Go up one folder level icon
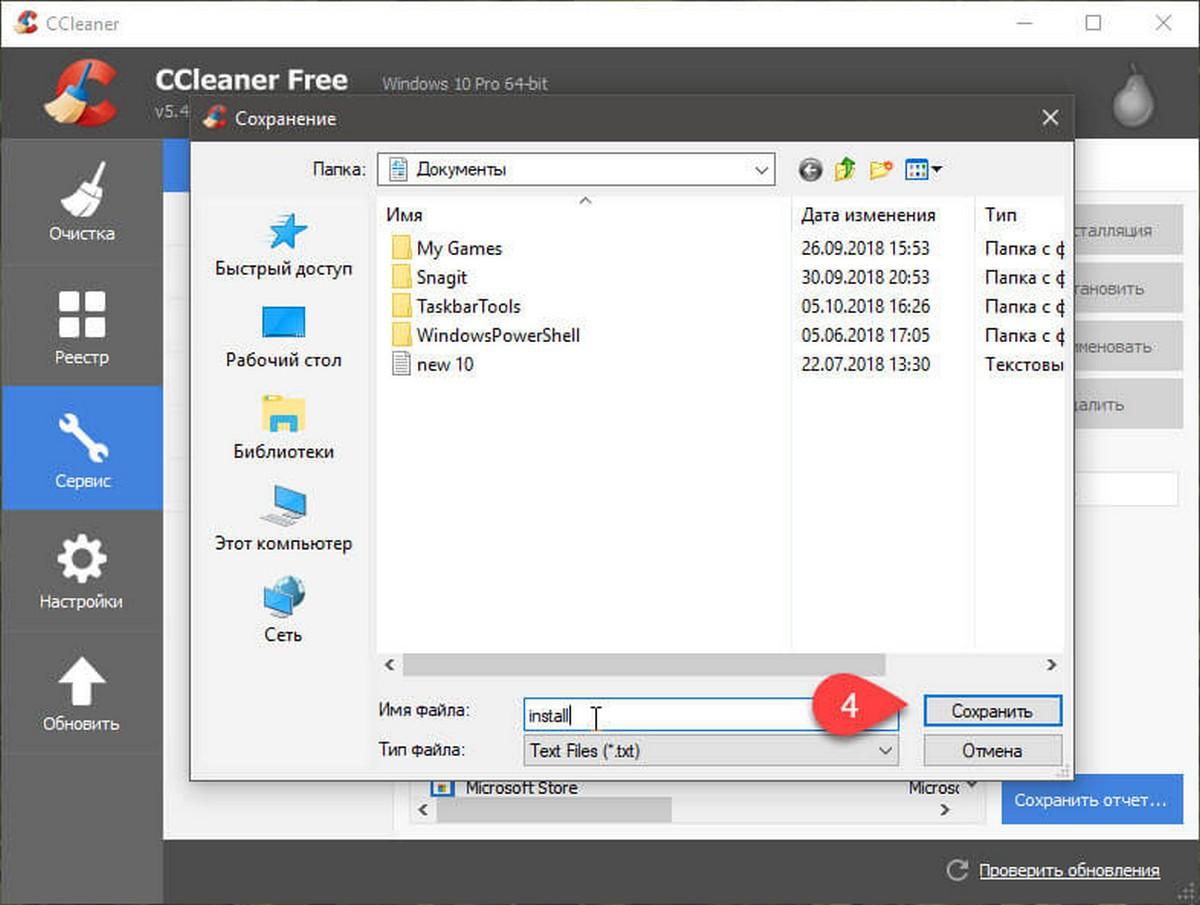 (845, 170)
